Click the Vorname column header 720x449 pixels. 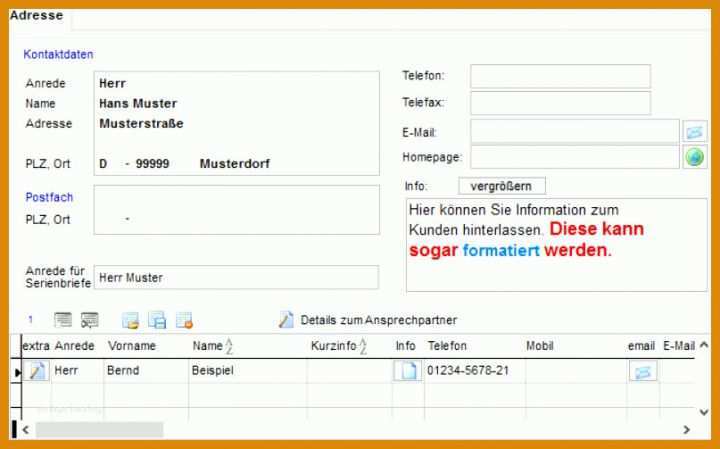132,346
